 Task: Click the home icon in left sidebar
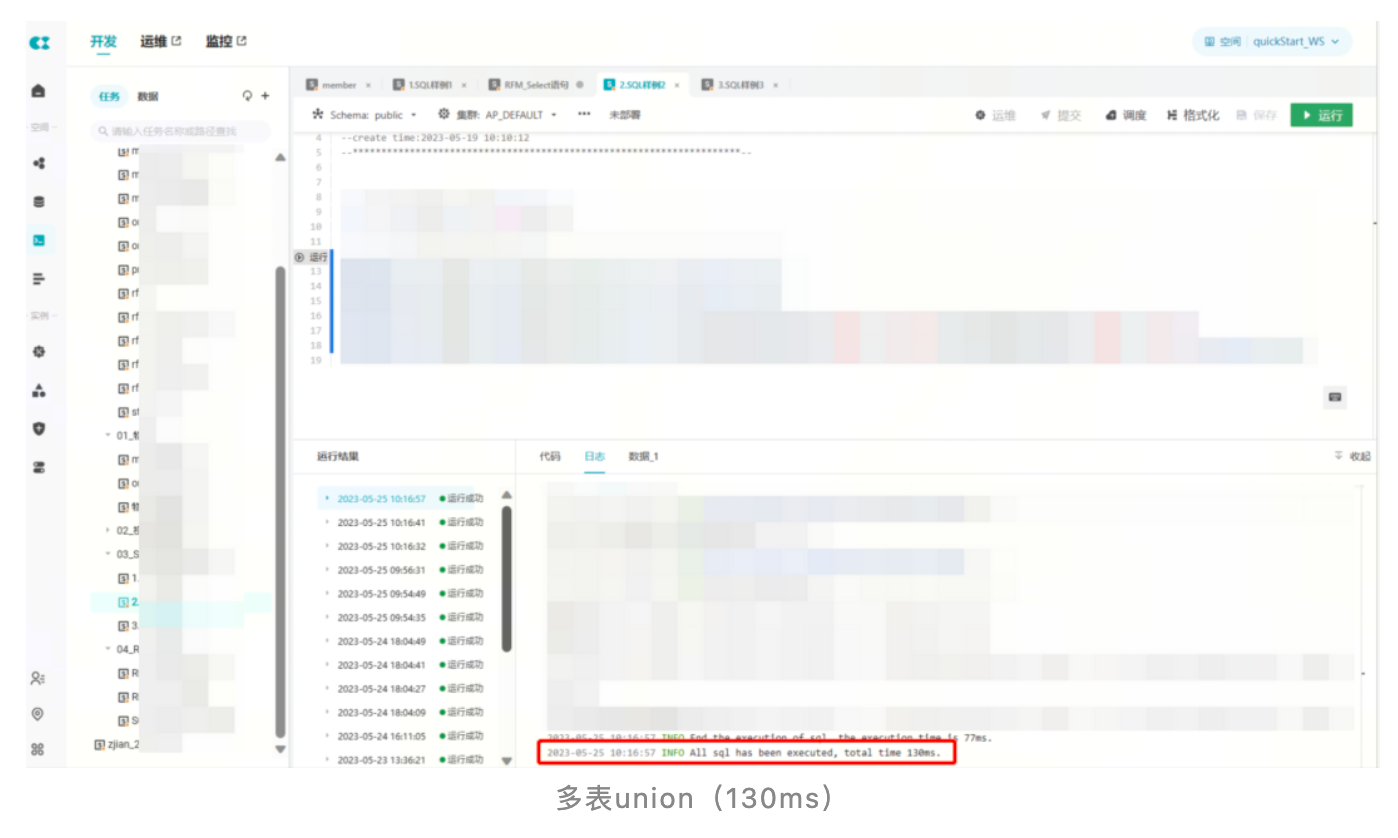[38, 91]
